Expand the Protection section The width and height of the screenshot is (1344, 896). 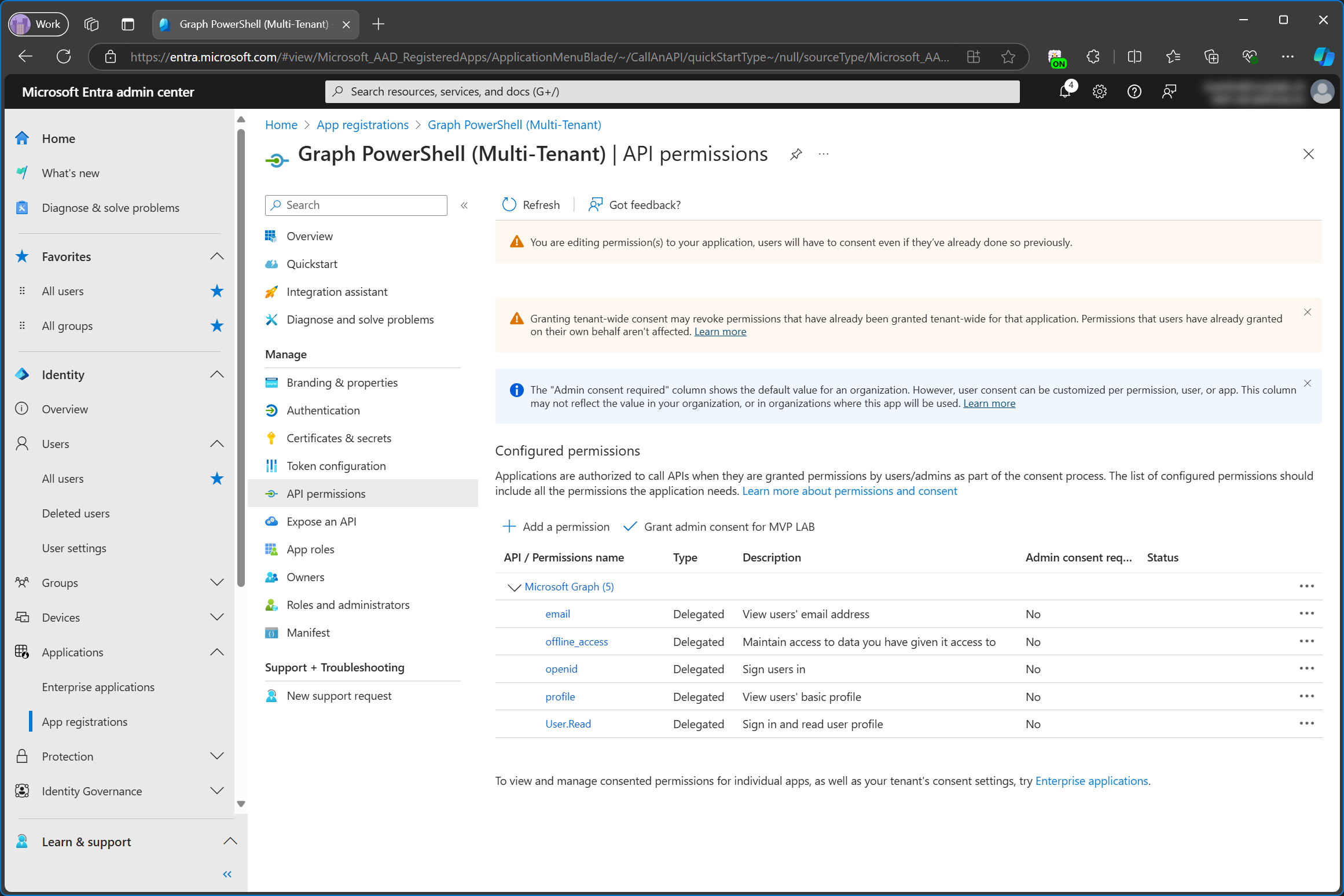coord(217,757)
